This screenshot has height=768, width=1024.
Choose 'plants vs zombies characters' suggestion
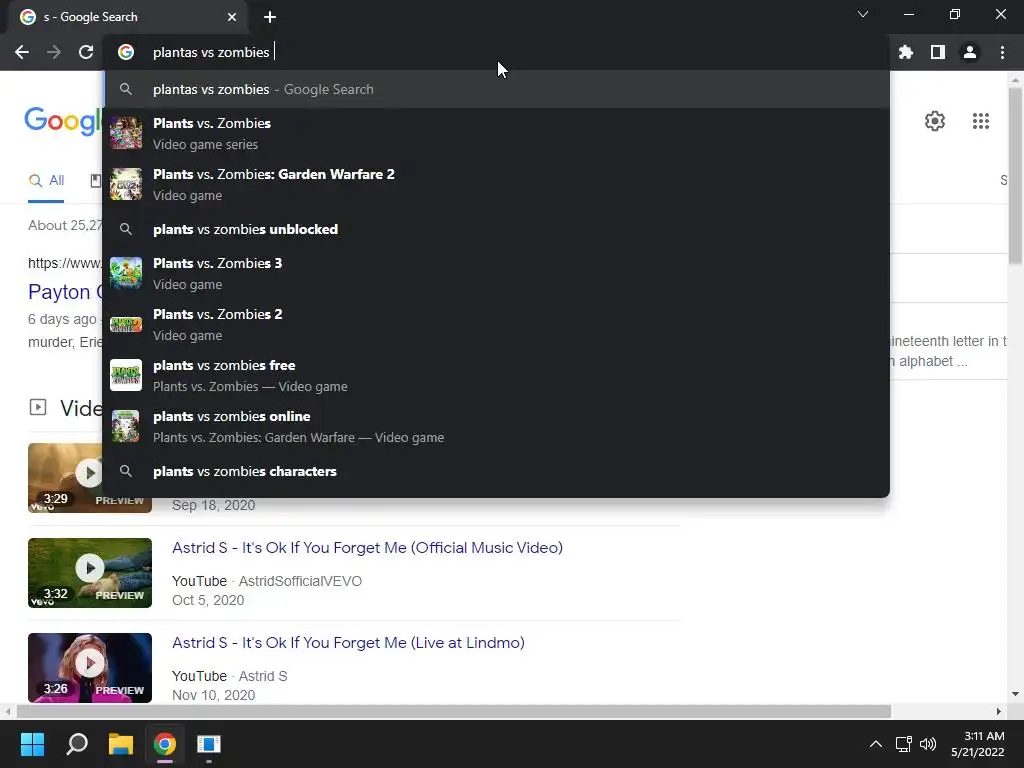[496, 471]
